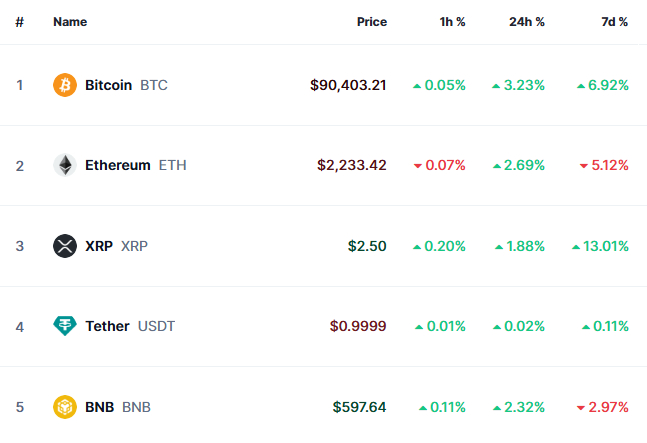This screenshot has width=647, height=443.
Task: Click Bitcoin's $90,403.21 price value
Action: [348, 85]
